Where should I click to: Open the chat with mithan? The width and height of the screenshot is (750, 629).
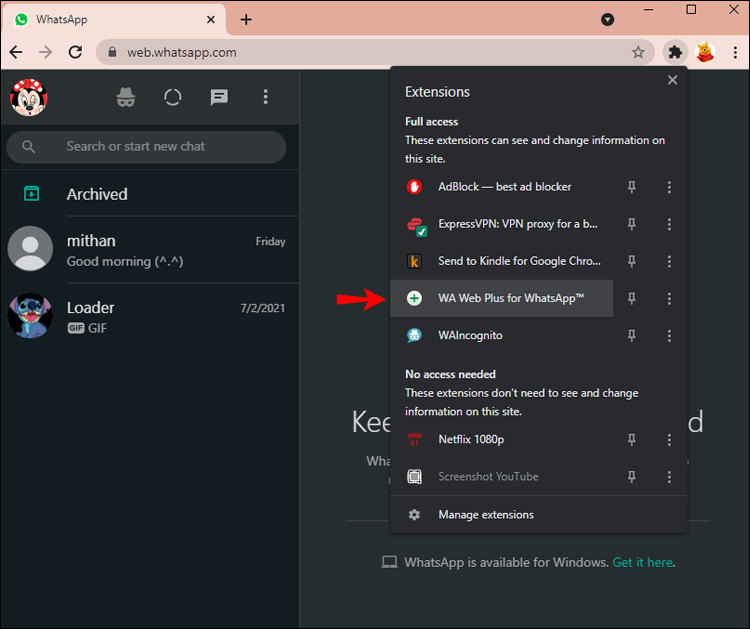pyautogui.click(x=150, y=250)
